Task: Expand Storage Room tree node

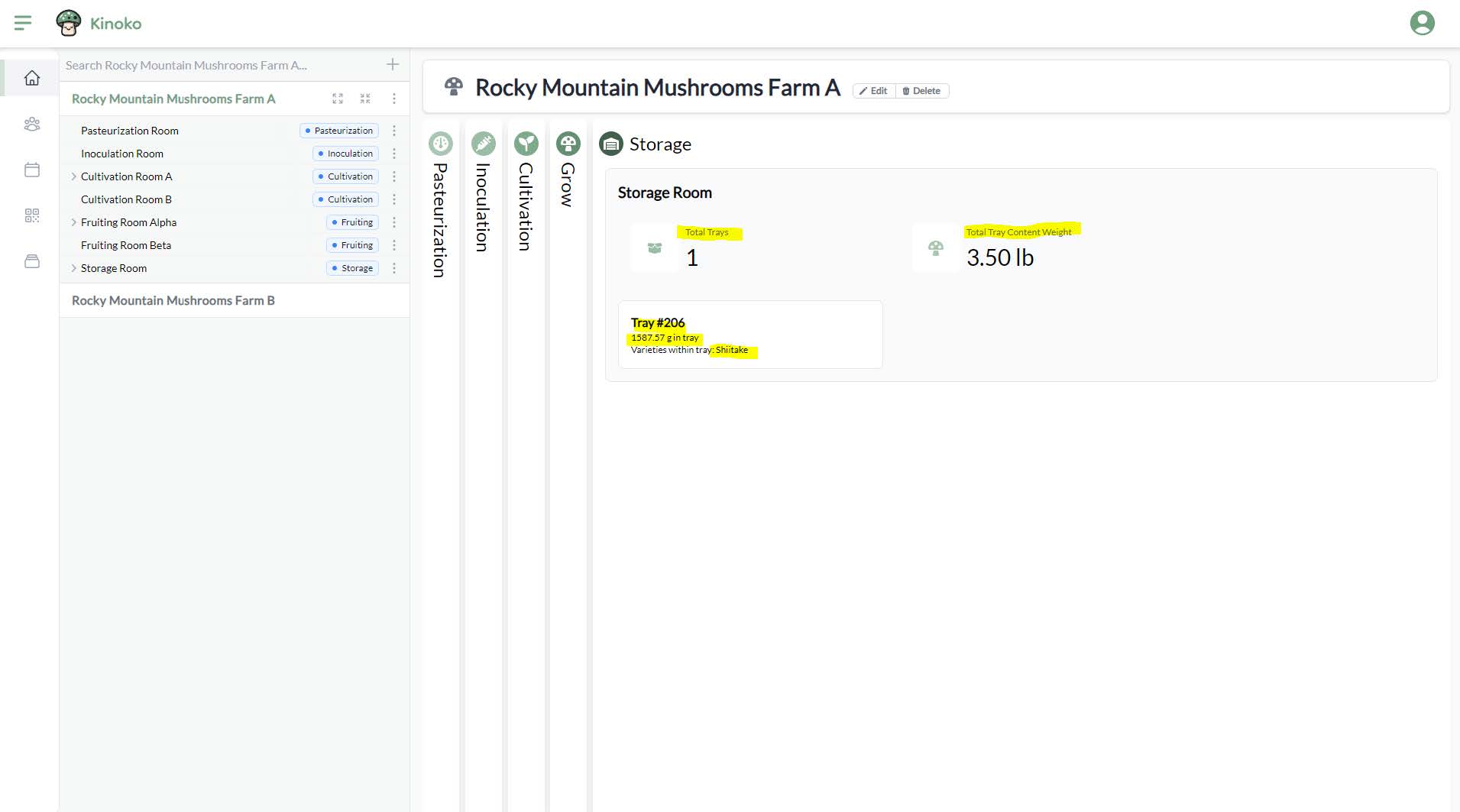Action: 74,268
